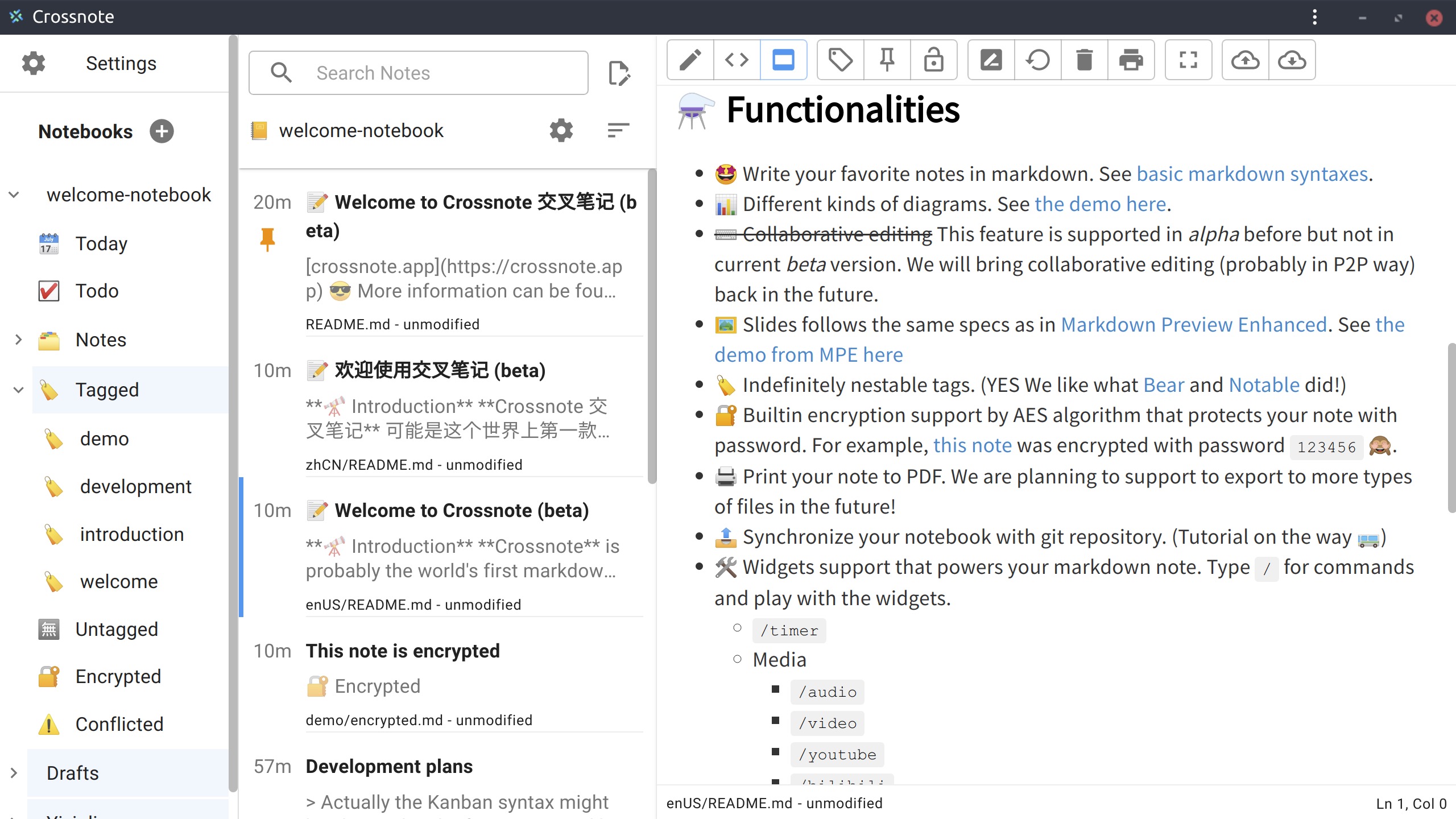Switch to code editor mode

737,60
